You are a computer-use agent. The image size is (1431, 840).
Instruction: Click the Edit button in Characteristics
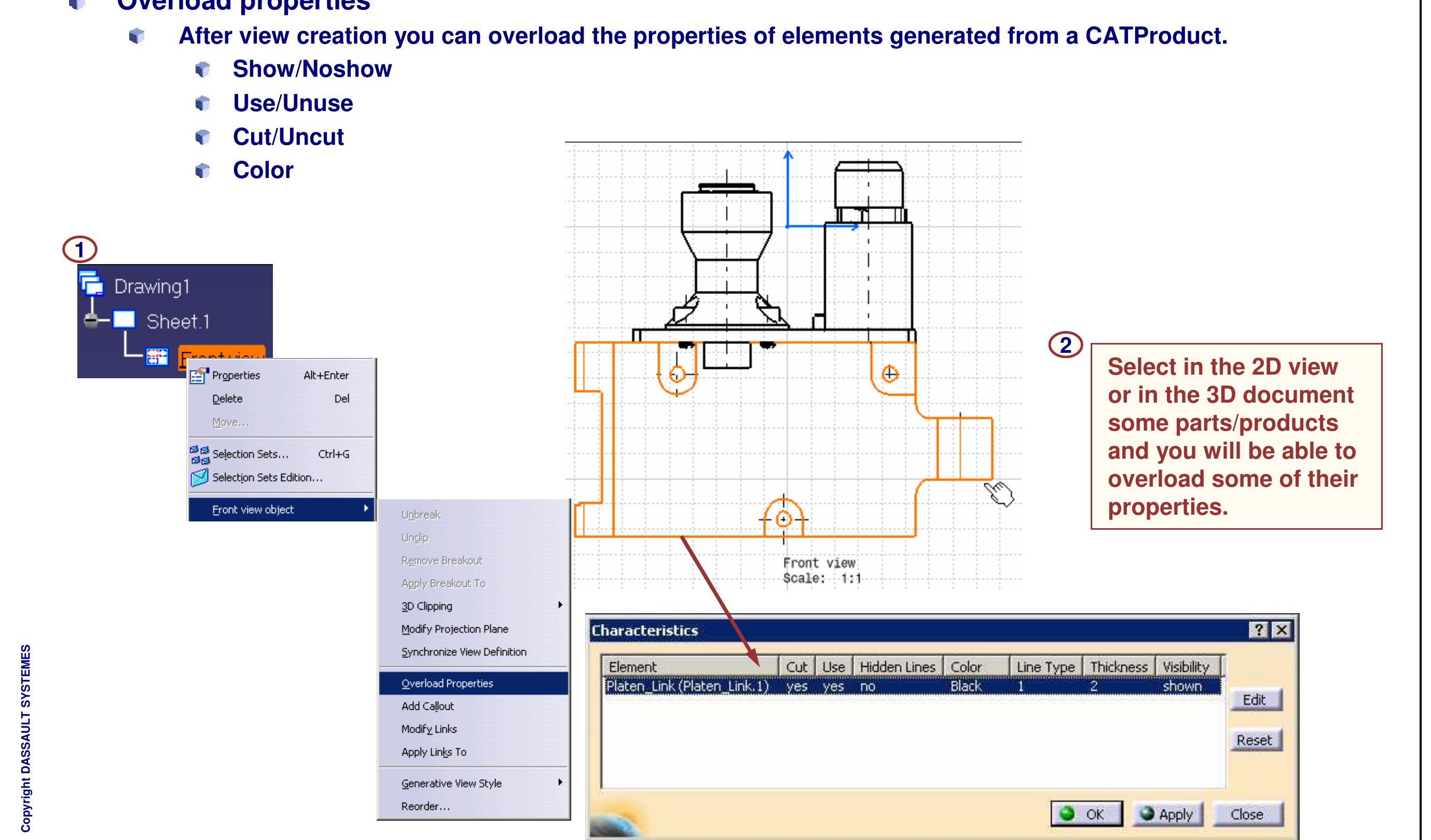pyautogui.click(x=1256, y=699)
